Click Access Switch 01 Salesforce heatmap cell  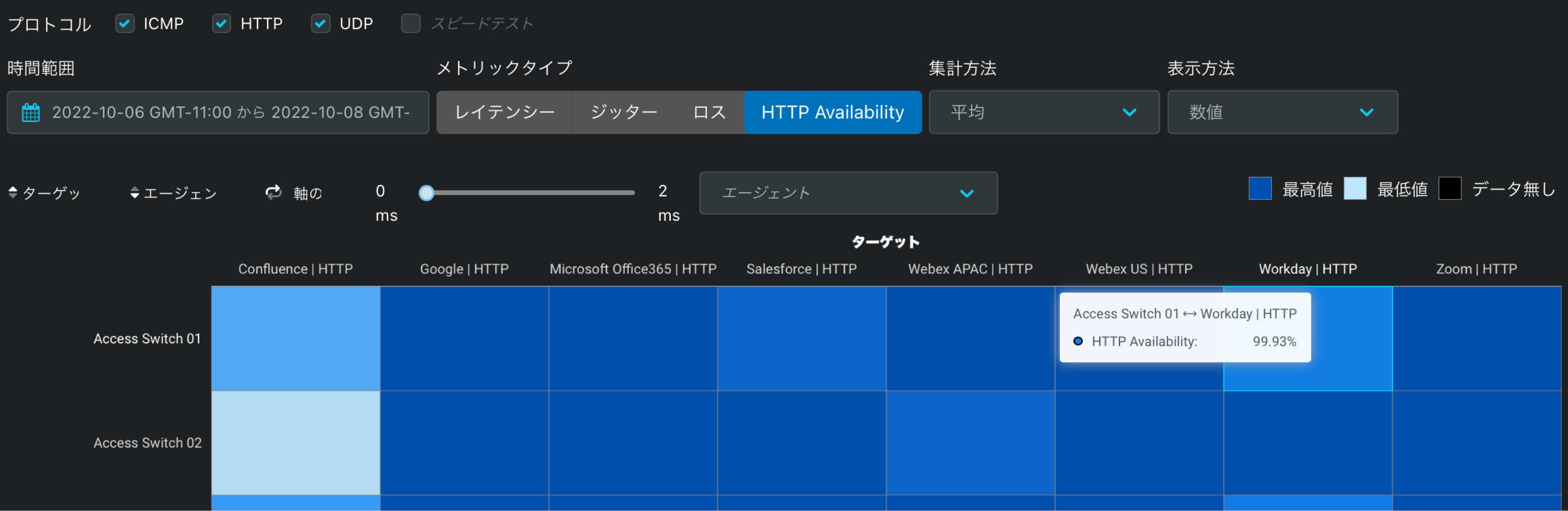[x=802, y=339]
